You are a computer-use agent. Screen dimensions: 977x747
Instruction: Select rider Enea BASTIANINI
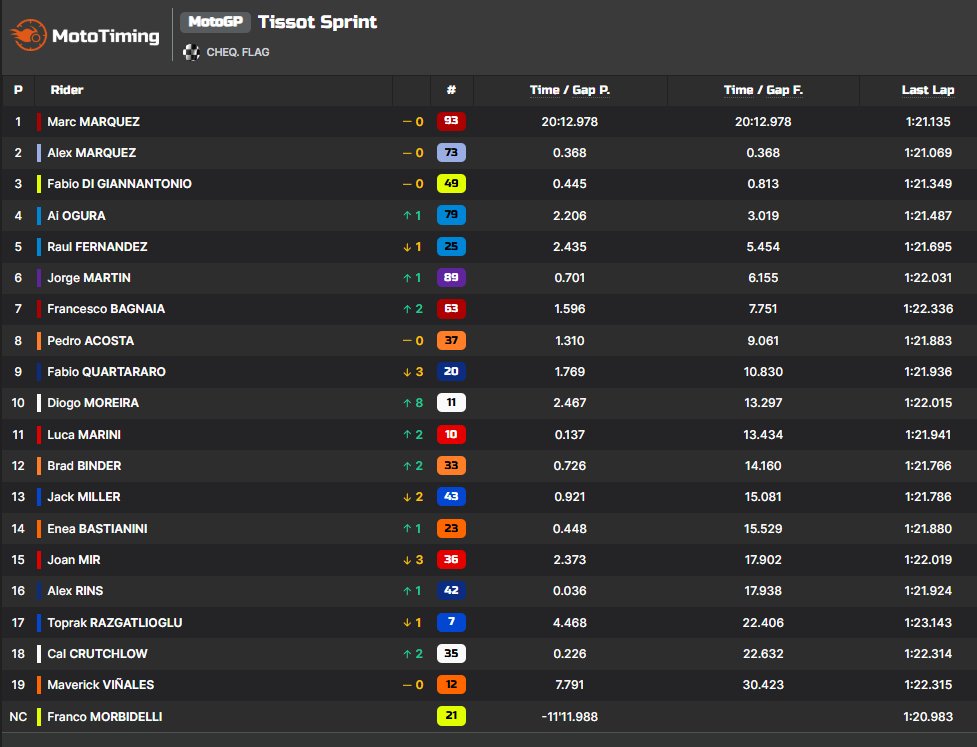click(x=97, y=529)
